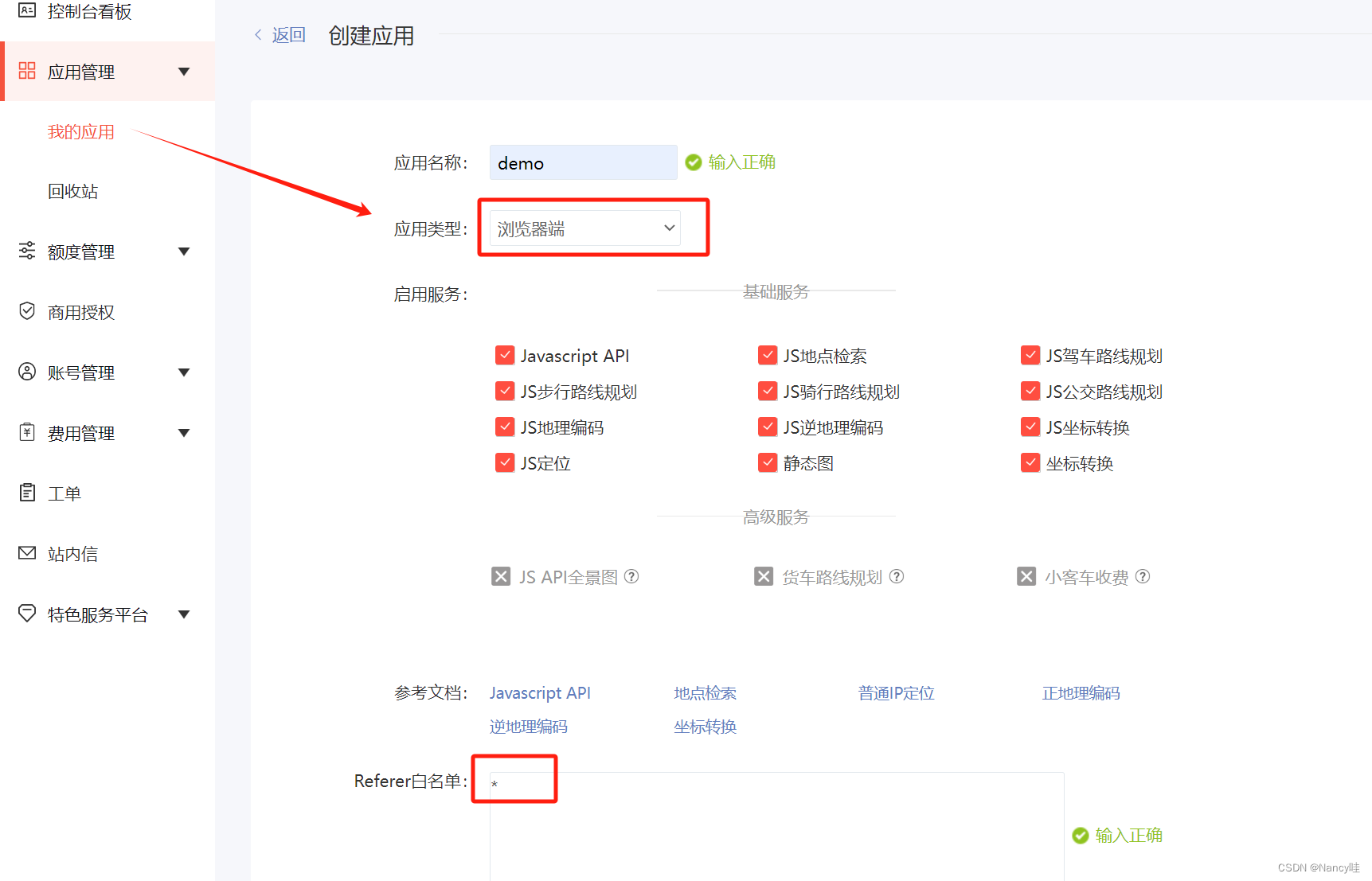The image size is (1372, 881).
Task: Click the 工单 clipboard icon
Action: [27, 493]
